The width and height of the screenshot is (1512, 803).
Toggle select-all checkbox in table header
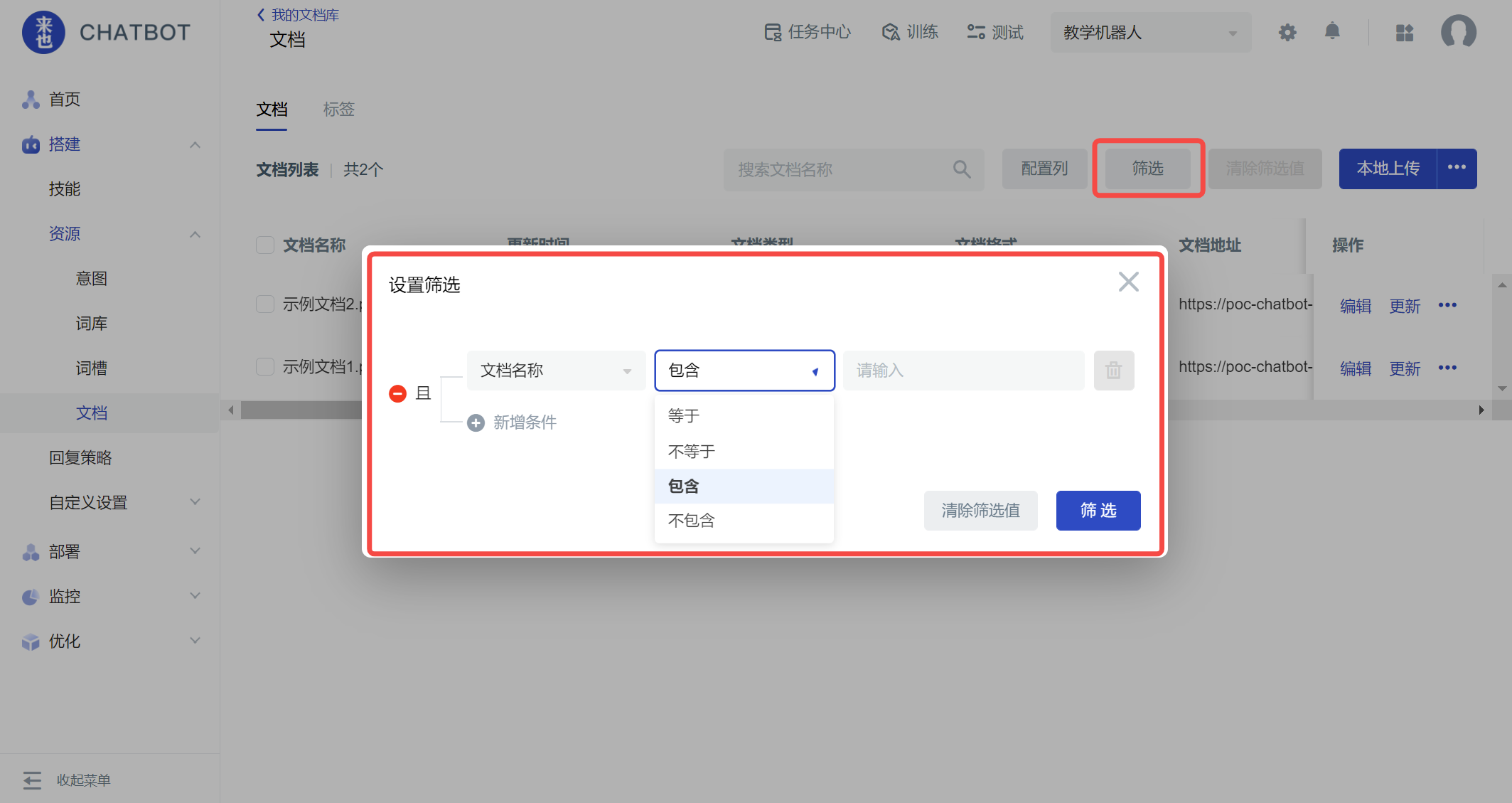pyautogui.click(x=265, y=245)
